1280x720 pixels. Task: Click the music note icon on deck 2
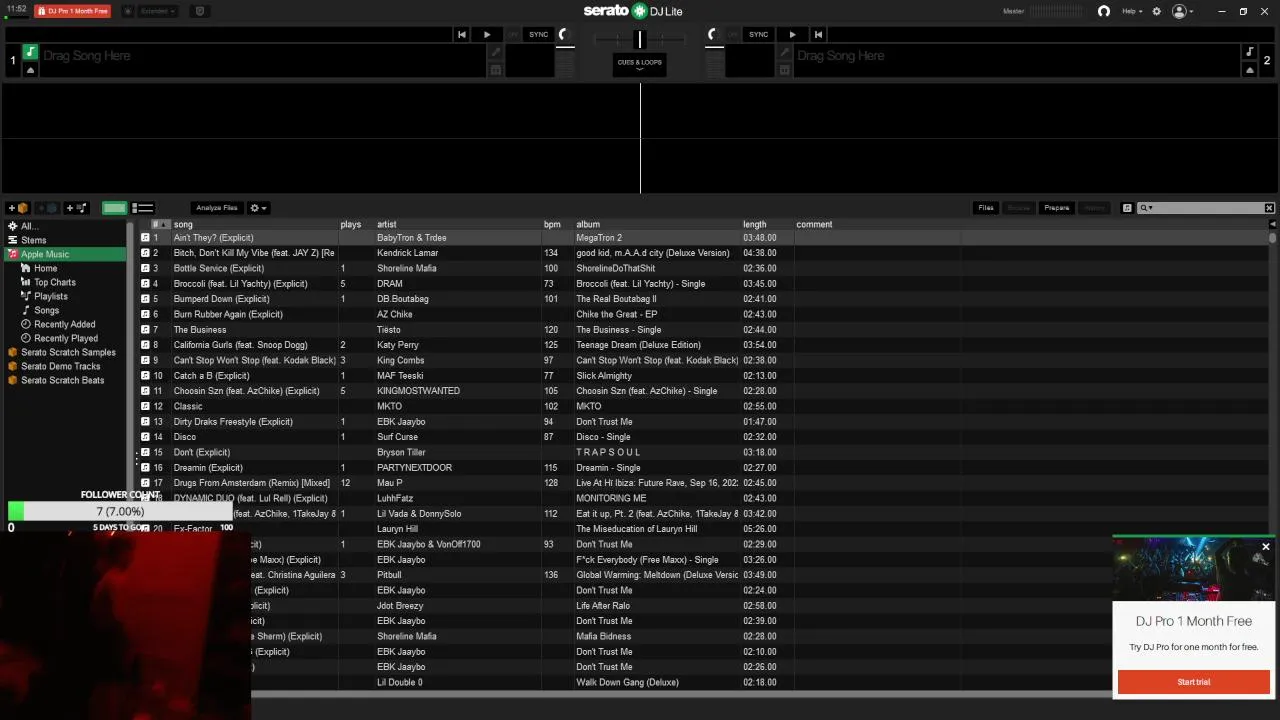(x=1249, y=52)
